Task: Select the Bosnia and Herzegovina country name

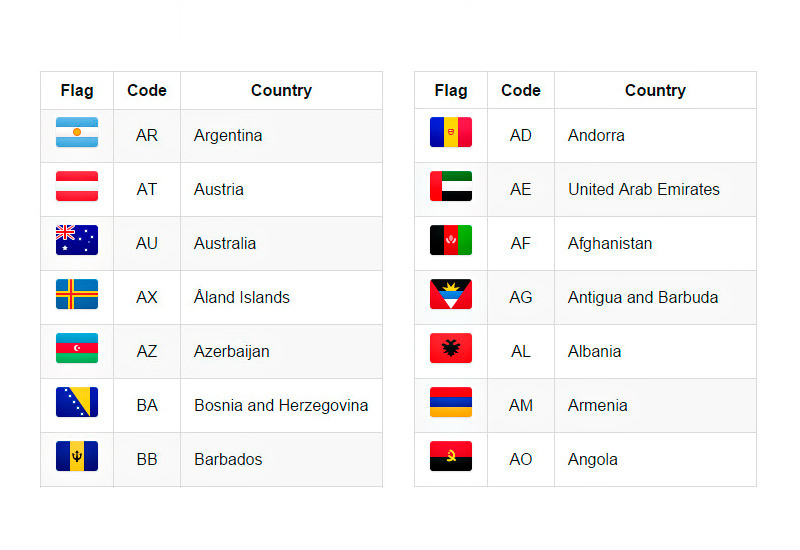Action: pyautogui.click(x=281, y=406)
